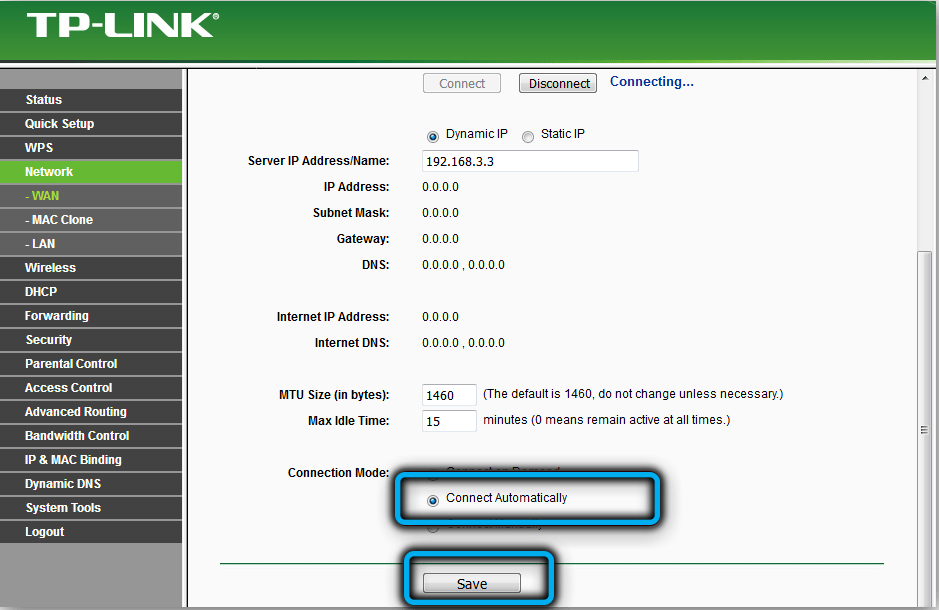939x610 pixels.
Task: Click the MTU Size input field
Action: 449,395
